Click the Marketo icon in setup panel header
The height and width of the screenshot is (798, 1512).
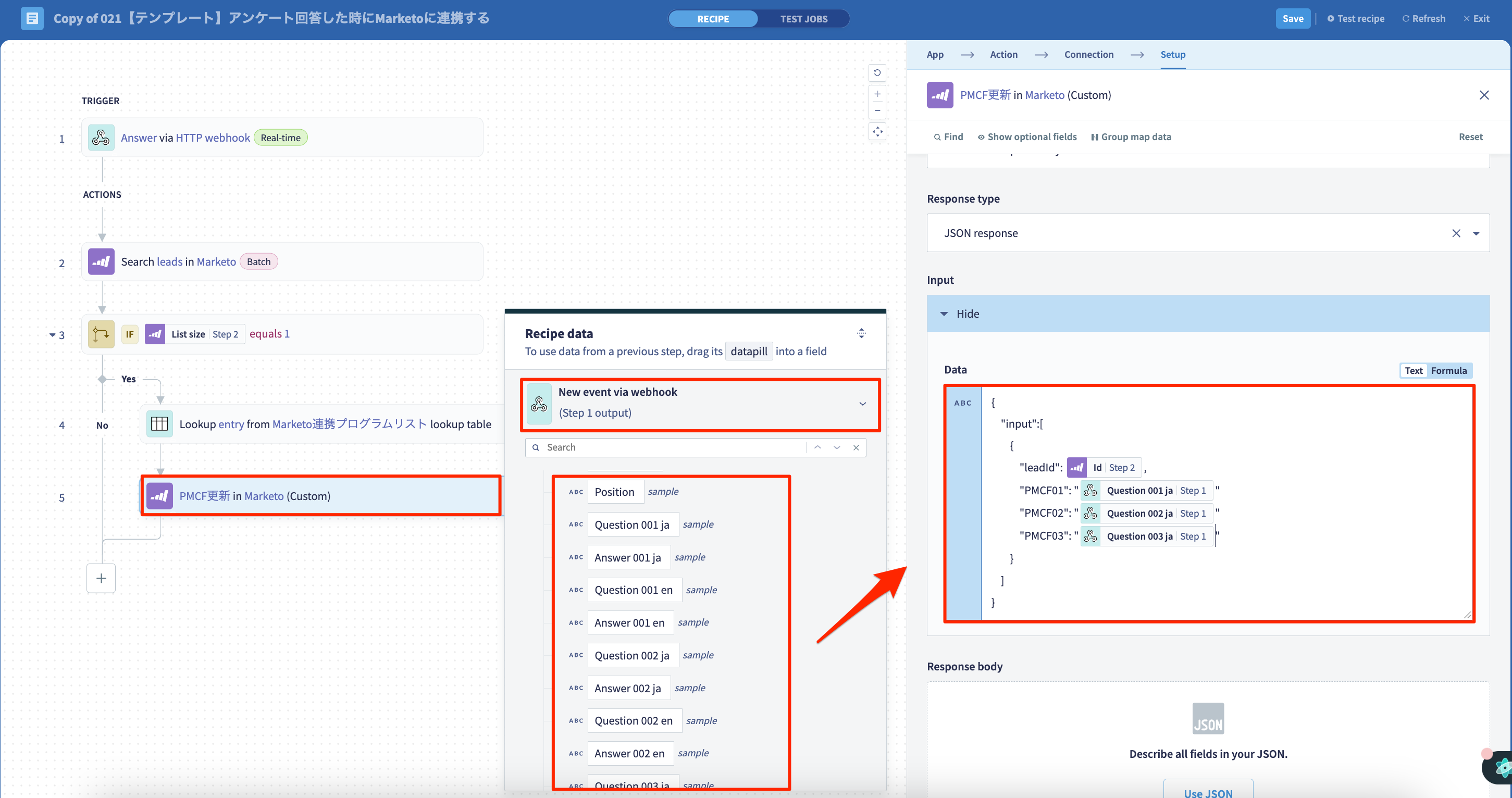pos(940,95)
